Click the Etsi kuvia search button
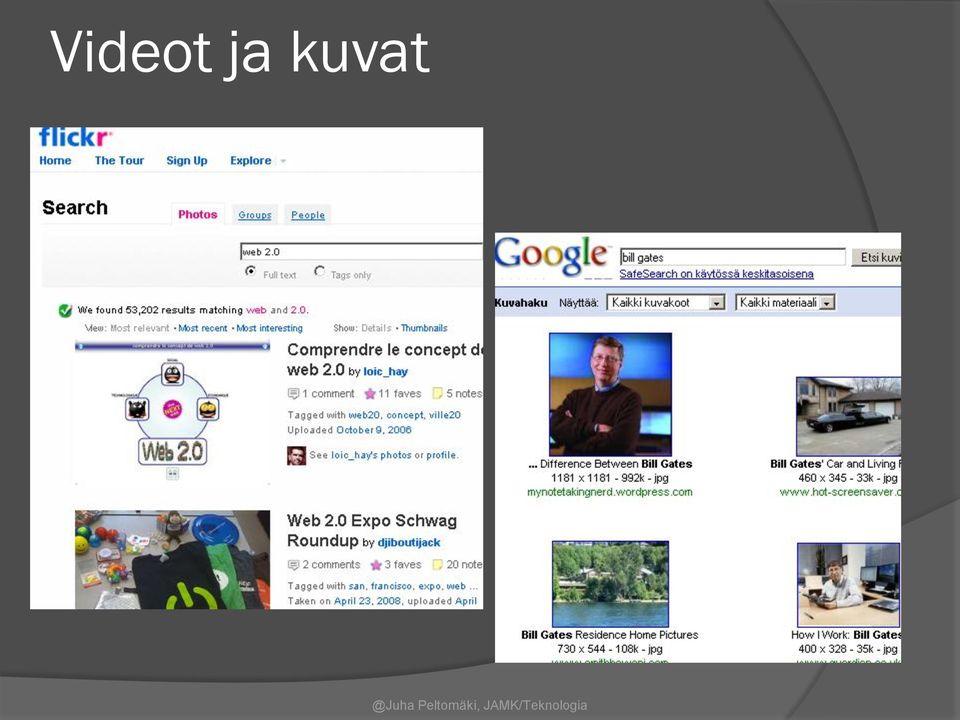Viewport: 960px width, 720px height. point(876,257)
